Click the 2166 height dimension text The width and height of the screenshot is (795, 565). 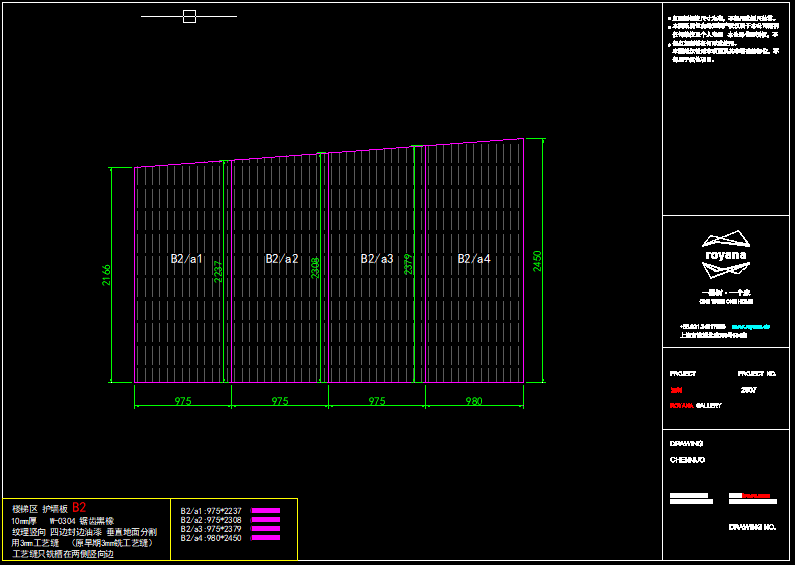pyautogui.click(x=106, y=275)
